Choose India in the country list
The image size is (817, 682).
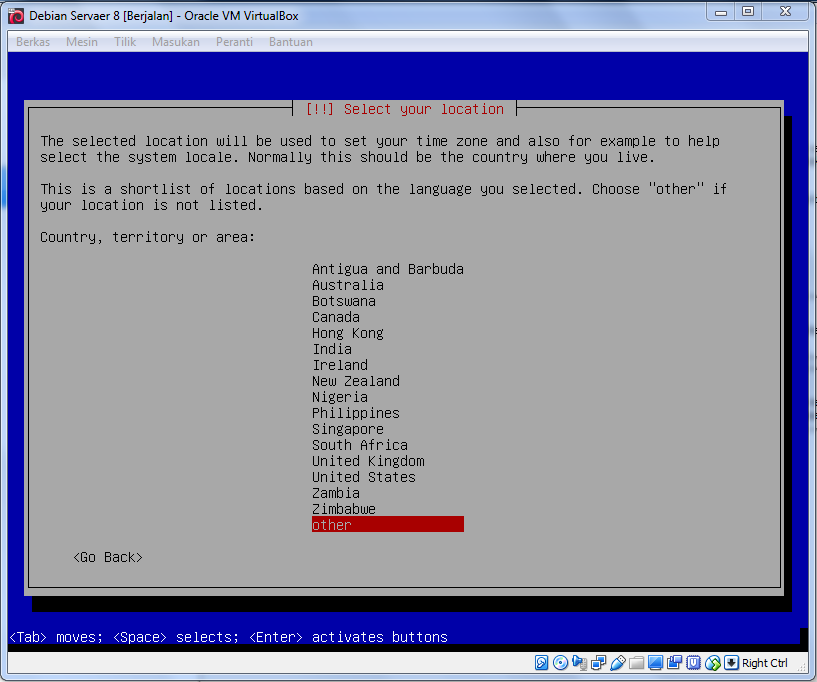click(x=388, y=349)
